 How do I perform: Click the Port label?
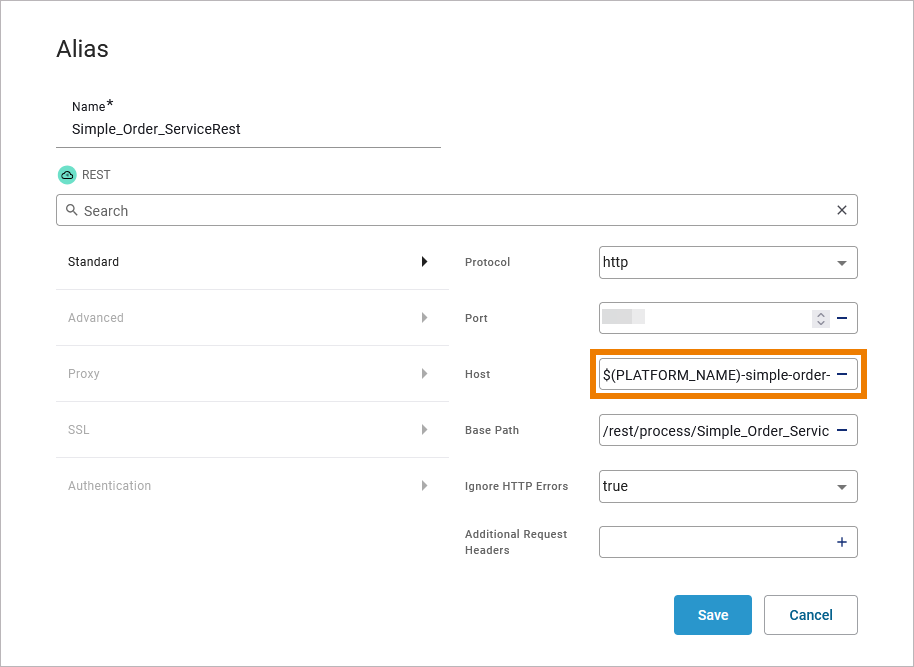pos(476,318)
